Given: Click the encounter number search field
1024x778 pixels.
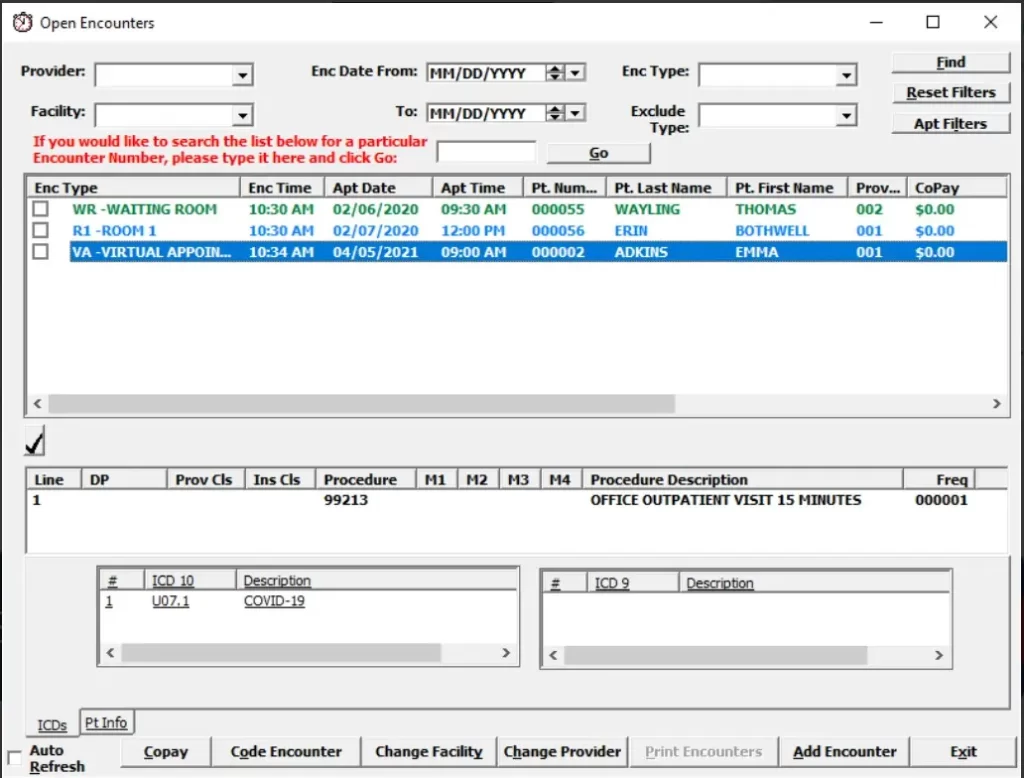Looking at the screenshot, I should [x=485, y=150].
